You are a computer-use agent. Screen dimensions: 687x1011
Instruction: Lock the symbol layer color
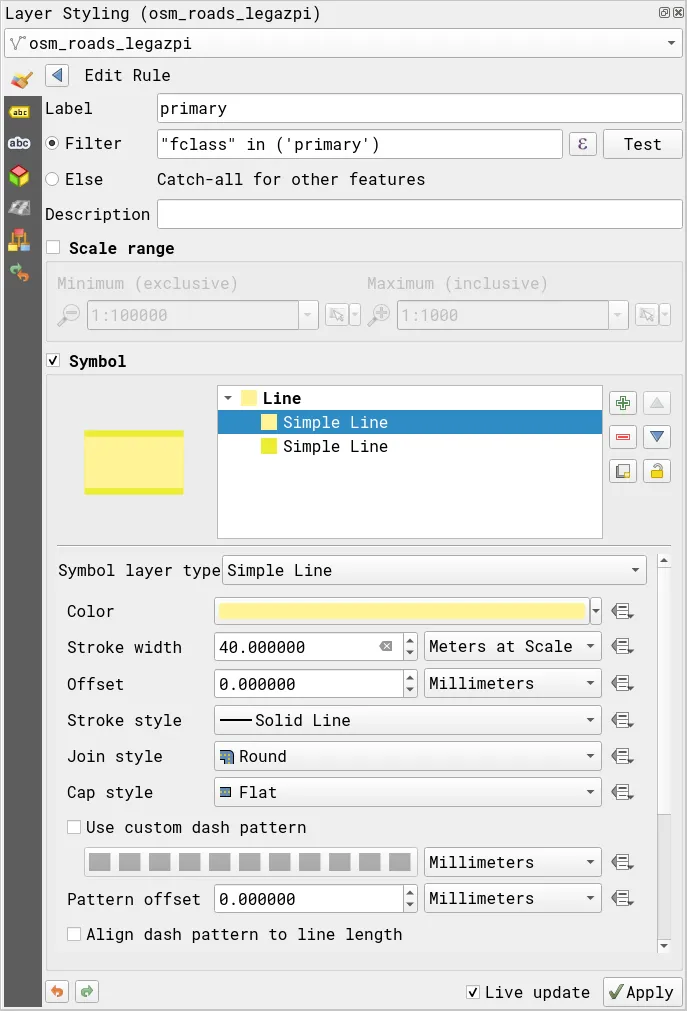click(657, 471)
